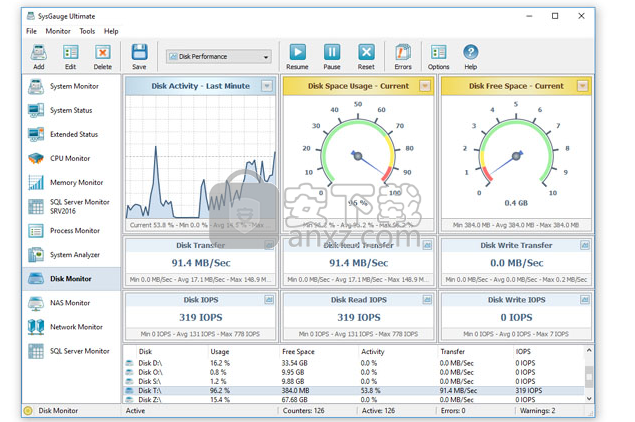Image resolution: width=635 pixels, height=422 pixels.
Task: Expand the Disk Activity panel dropdown arrow
Action: (267, 86)
